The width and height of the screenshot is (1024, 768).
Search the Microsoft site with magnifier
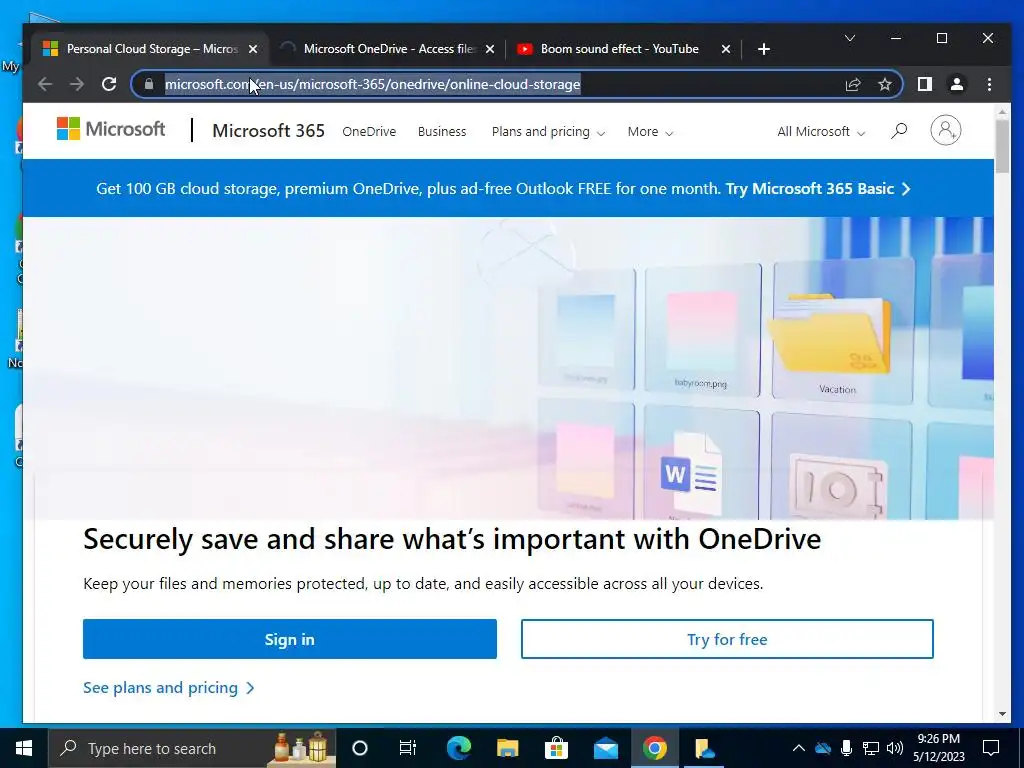click(899, 131)
